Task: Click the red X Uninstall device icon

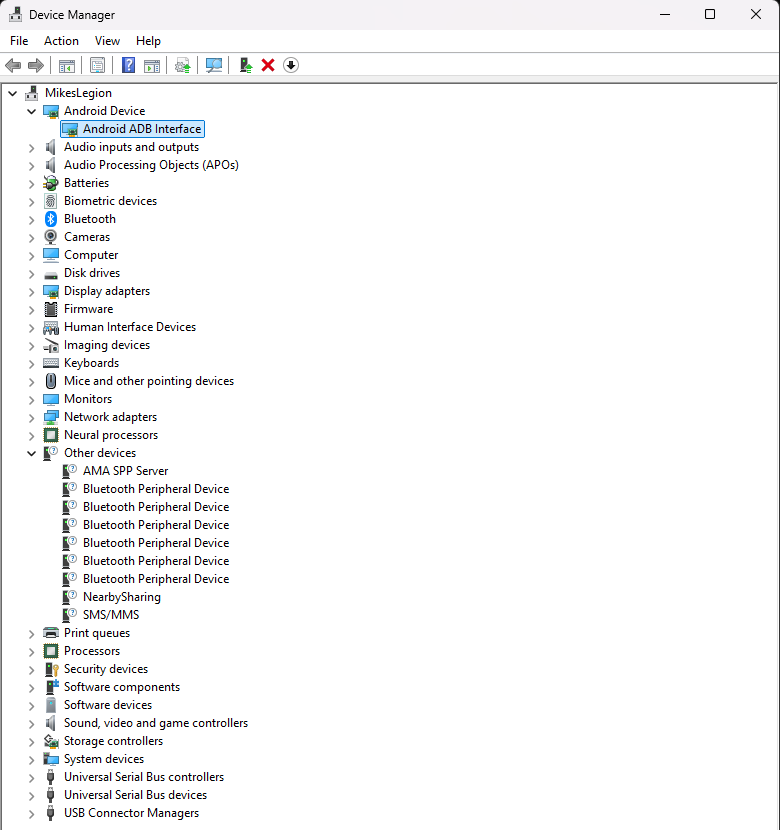Action: pos(268,65)
